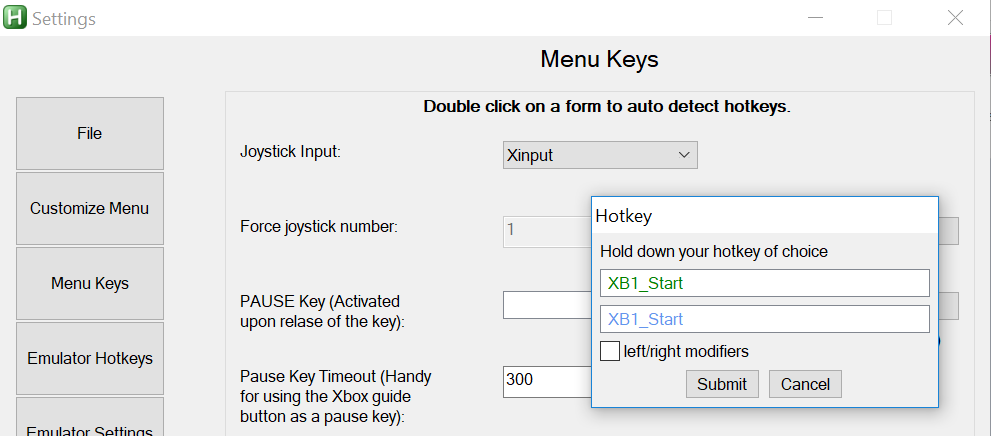Click the disabled maximize window button
The width and height of the screenshot is (991, 436).
coord(884,18)
